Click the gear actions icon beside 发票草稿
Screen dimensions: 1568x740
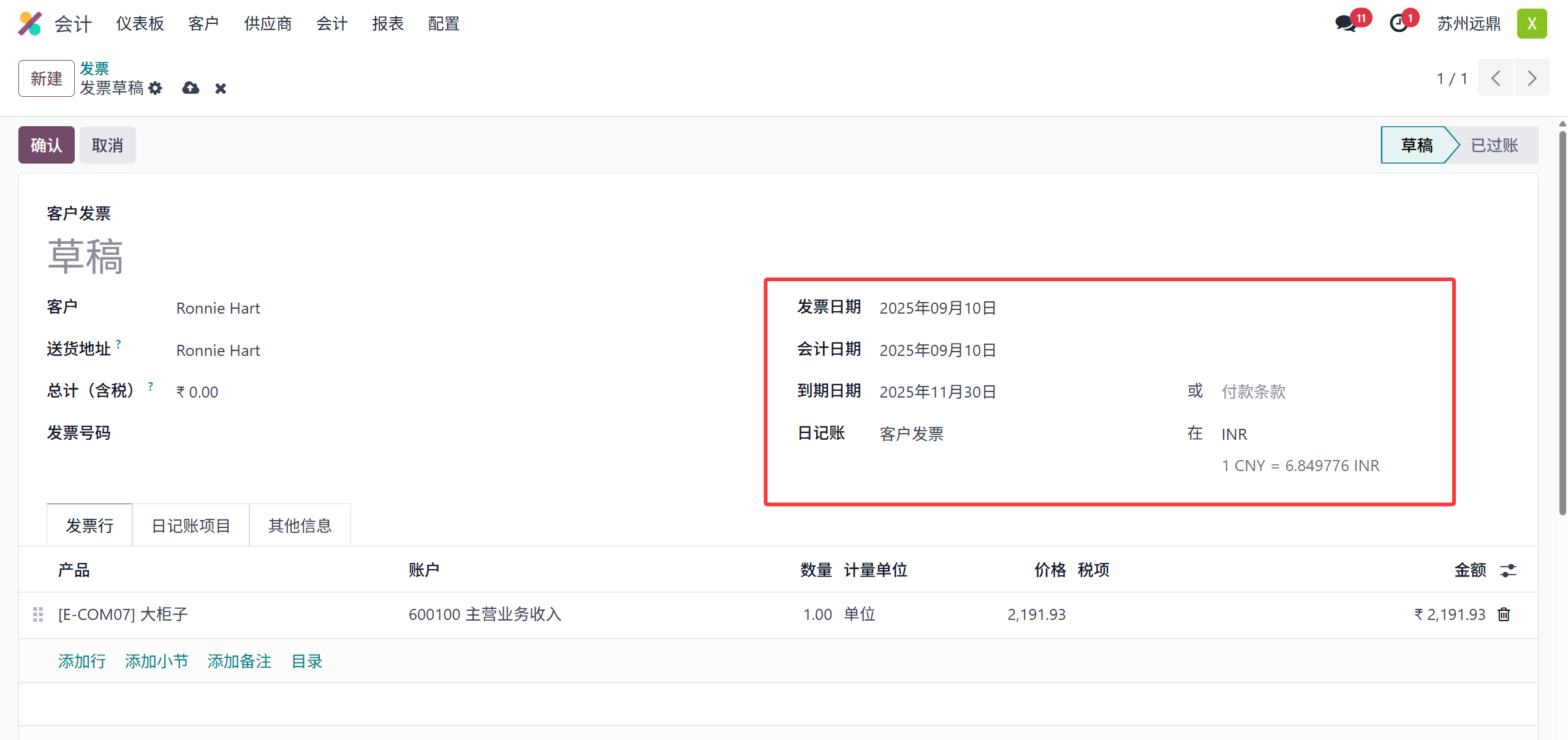(156, 88)
